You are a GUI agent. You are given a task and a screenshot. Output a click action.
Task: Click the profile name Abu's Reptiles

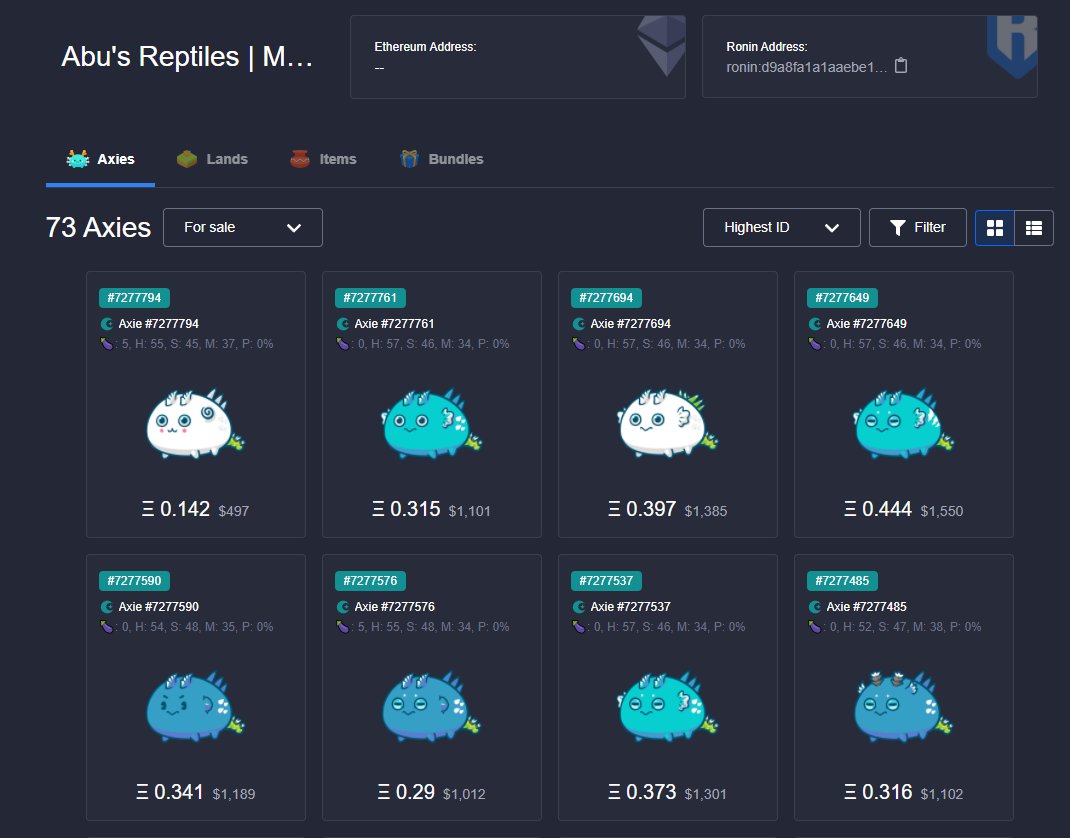[x=187, y=57]
